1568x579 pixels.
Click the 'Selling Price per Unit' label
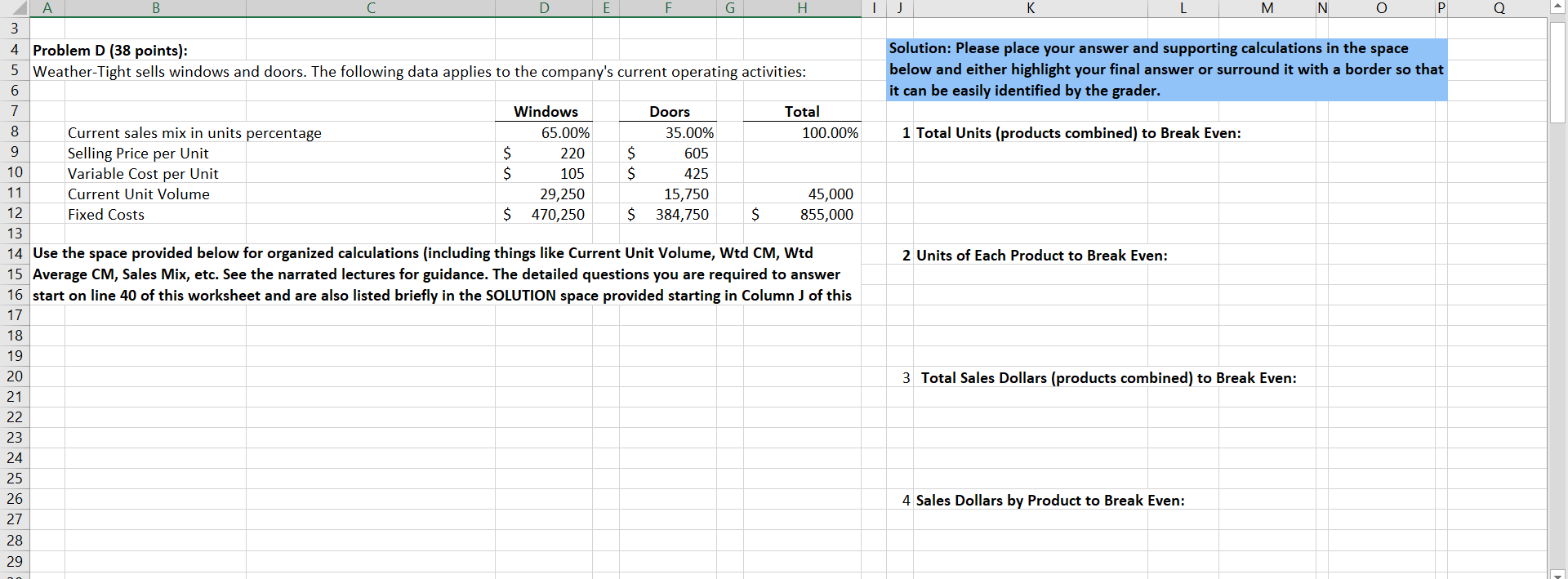pos(138,153)
